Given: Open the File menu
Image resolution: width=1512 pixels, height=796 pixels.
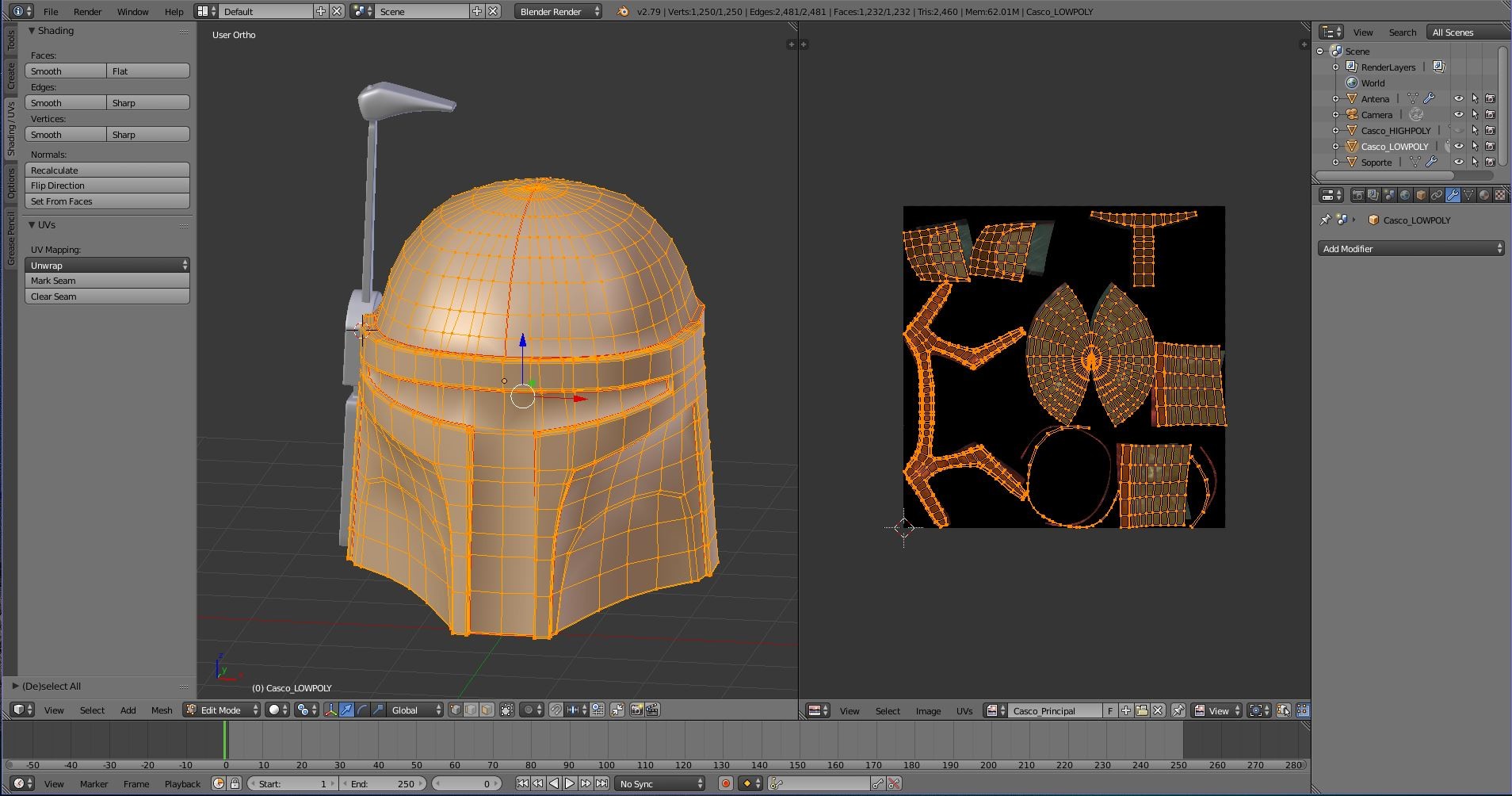Looking at the screenshot, I should click(51, 11).
